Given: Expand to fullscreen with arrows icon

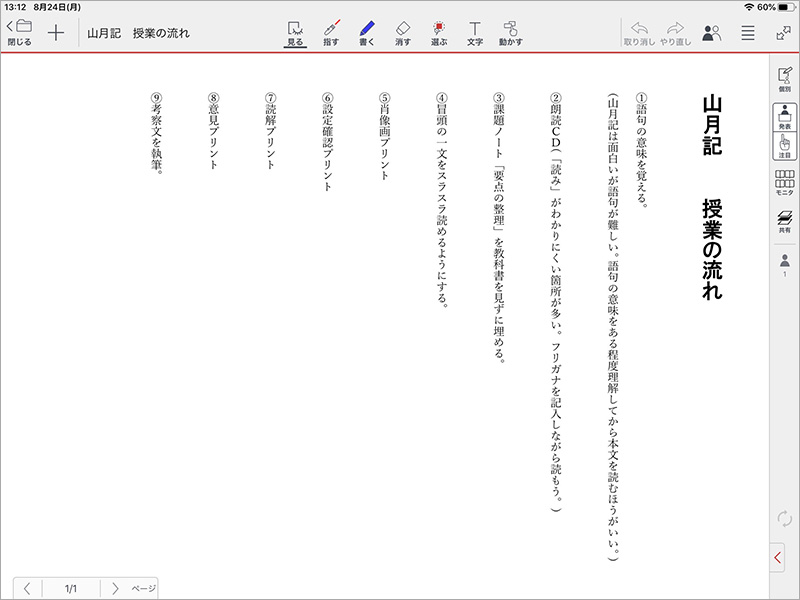Looking at the screenshot, I should pos(783,33).
